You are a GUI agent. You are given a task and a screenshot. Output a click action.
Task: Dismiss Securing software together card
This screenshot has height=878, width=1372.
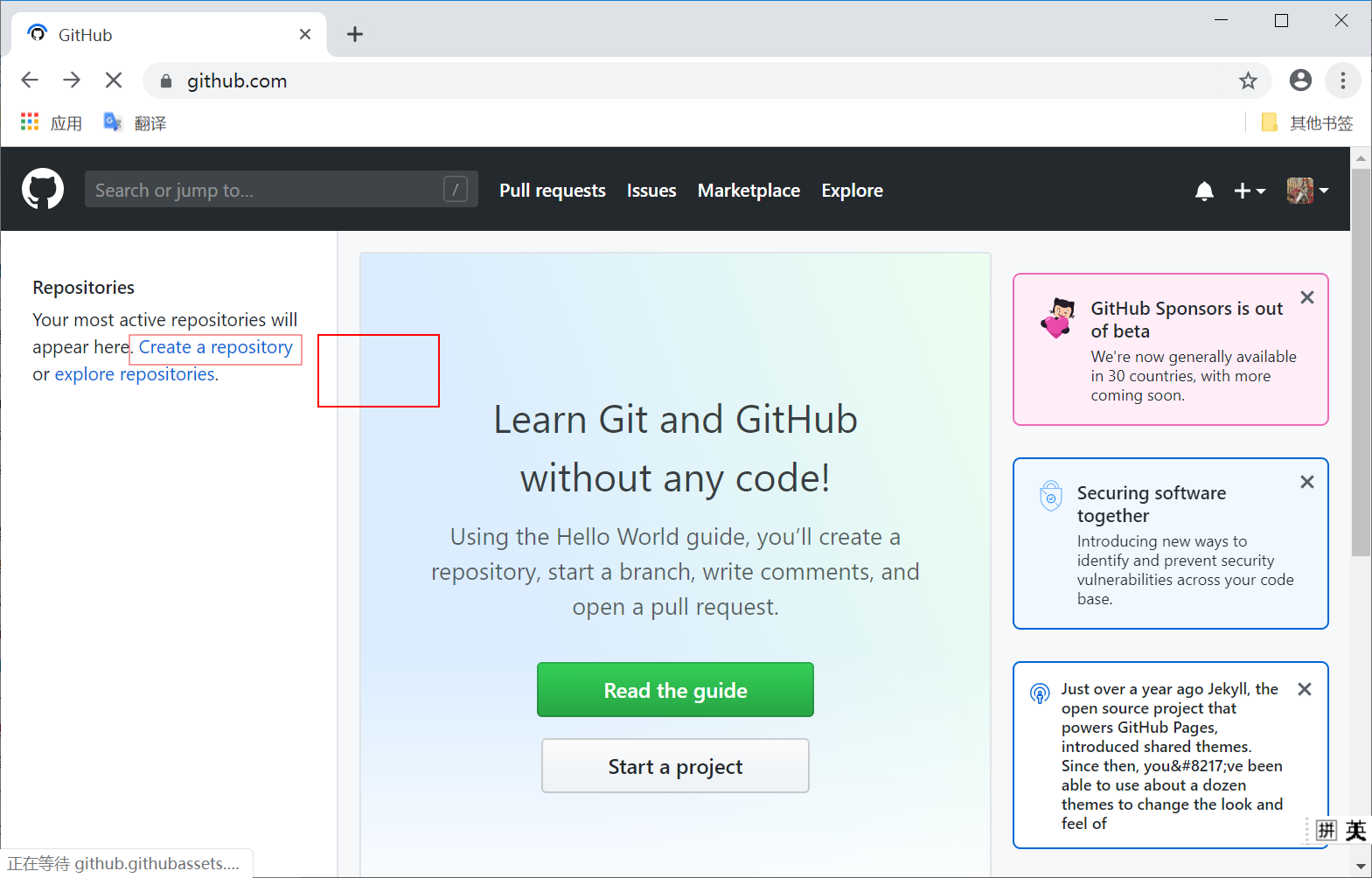tap(1307, 482)
